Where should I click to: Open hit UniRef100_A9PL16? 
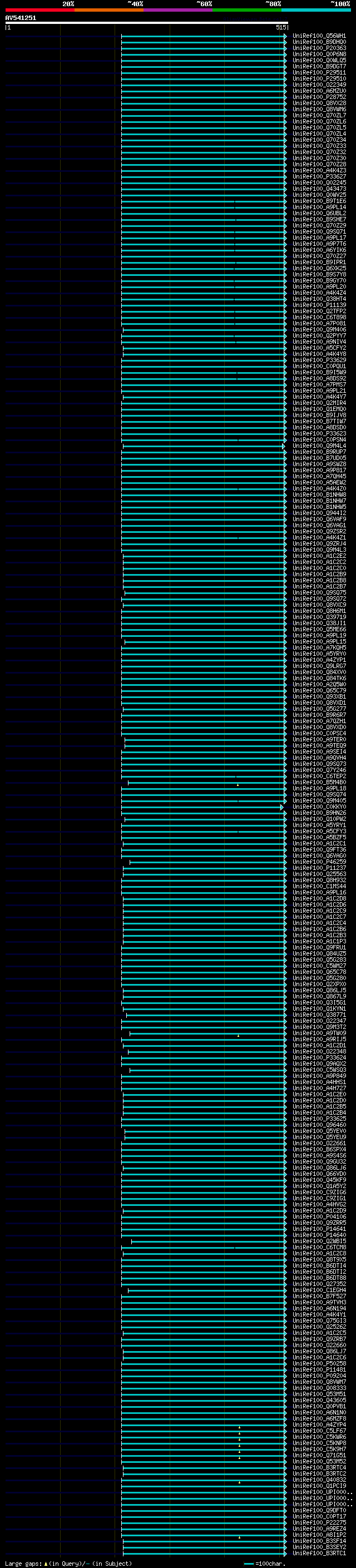tap(319, 892)
